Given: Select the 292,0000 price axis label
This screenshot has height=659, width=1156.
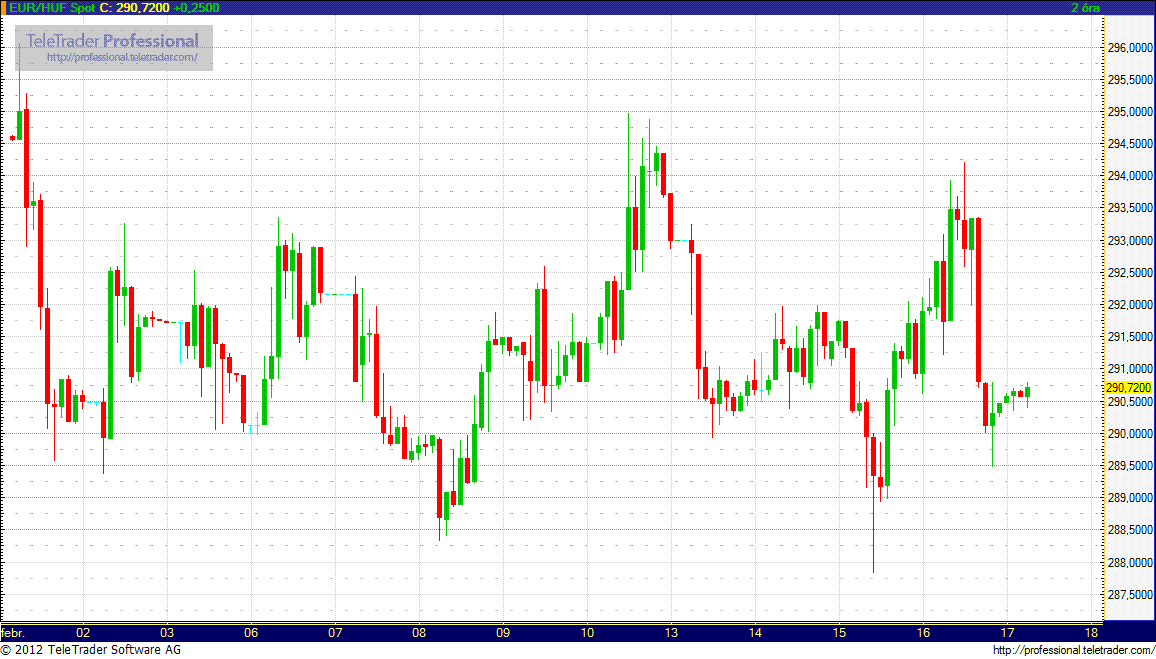Looking at the screenshot, I should pyautogui.click(x=1129, y=305).
